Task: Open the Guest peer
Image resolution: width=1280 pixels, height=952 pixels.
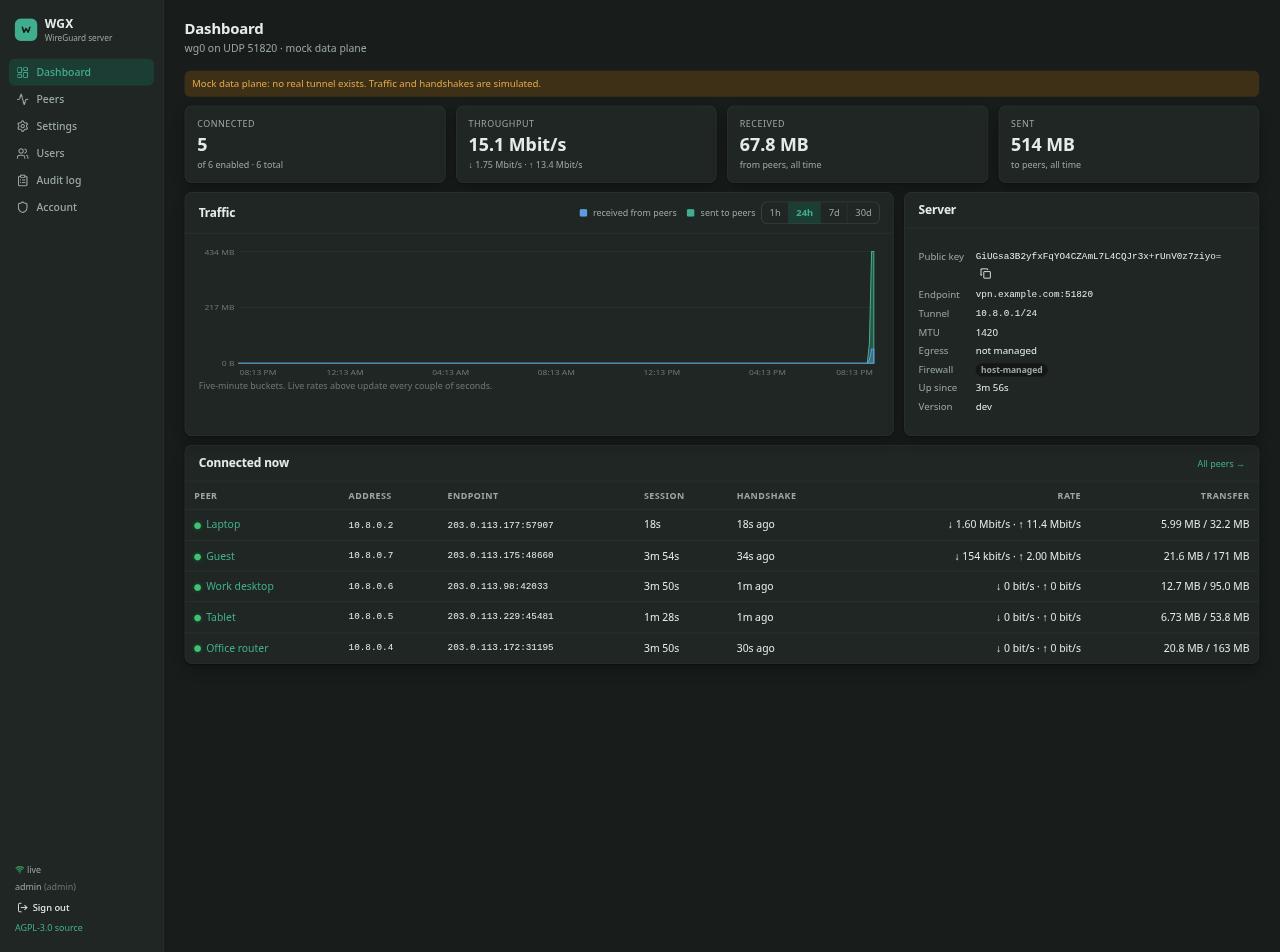Action: pyautogui.click(x=220, y=556)
